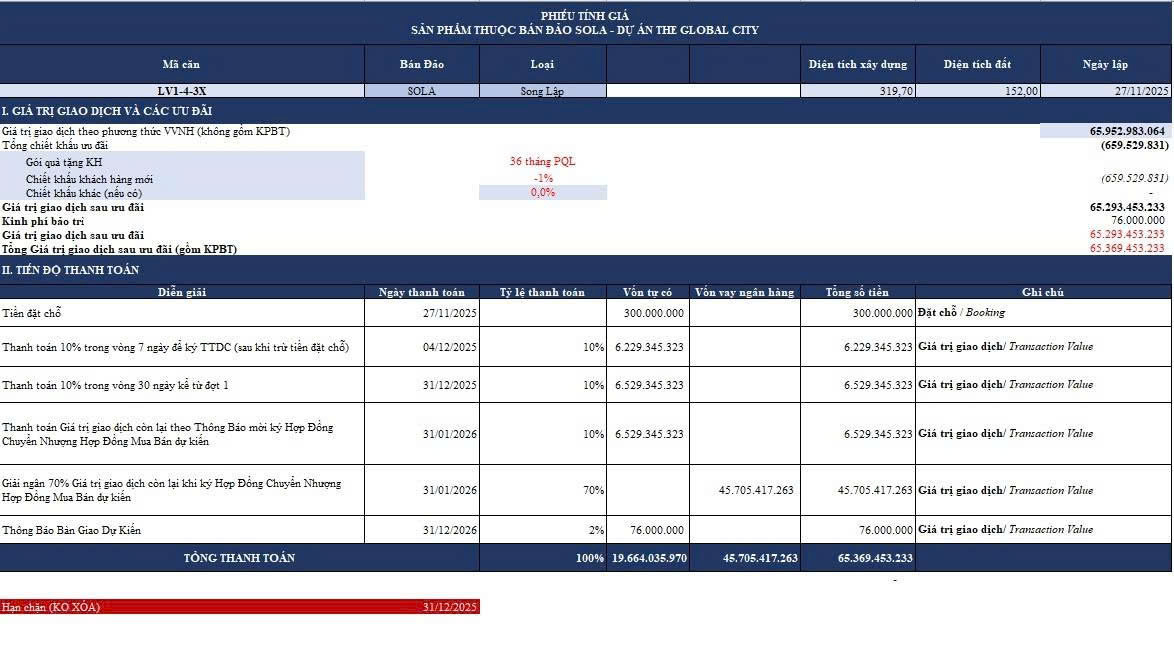Select the SOLA cell under Bán Đảo

click(x=421, y=91)
